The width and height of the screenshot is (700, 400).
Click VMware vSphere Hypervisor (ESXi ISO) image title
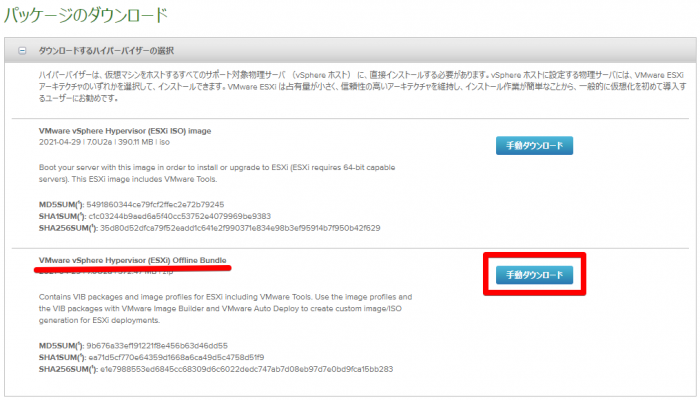click(125, 131)
